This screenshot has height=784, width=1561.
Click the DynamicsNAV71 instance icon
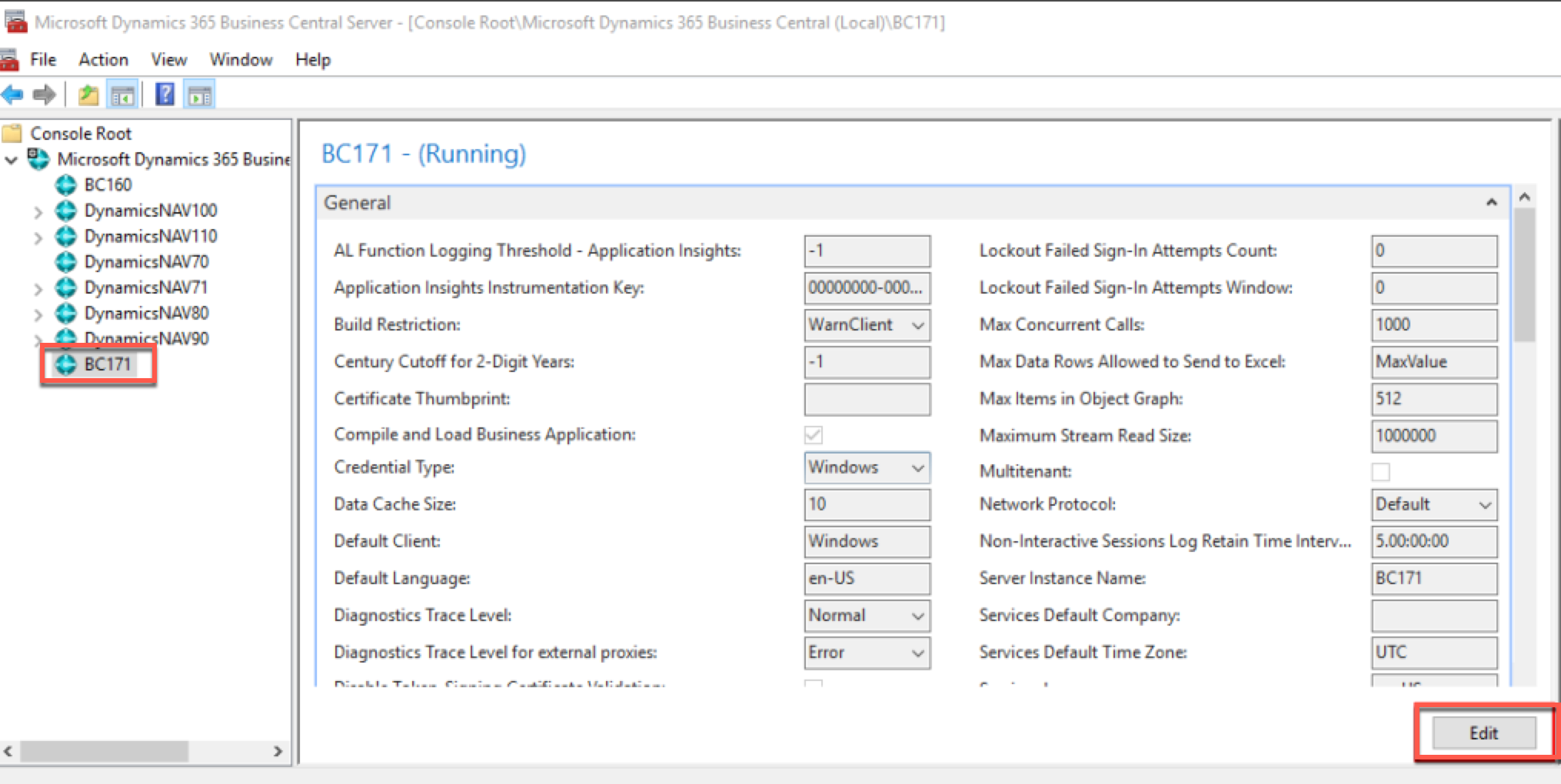pos(66,287)
